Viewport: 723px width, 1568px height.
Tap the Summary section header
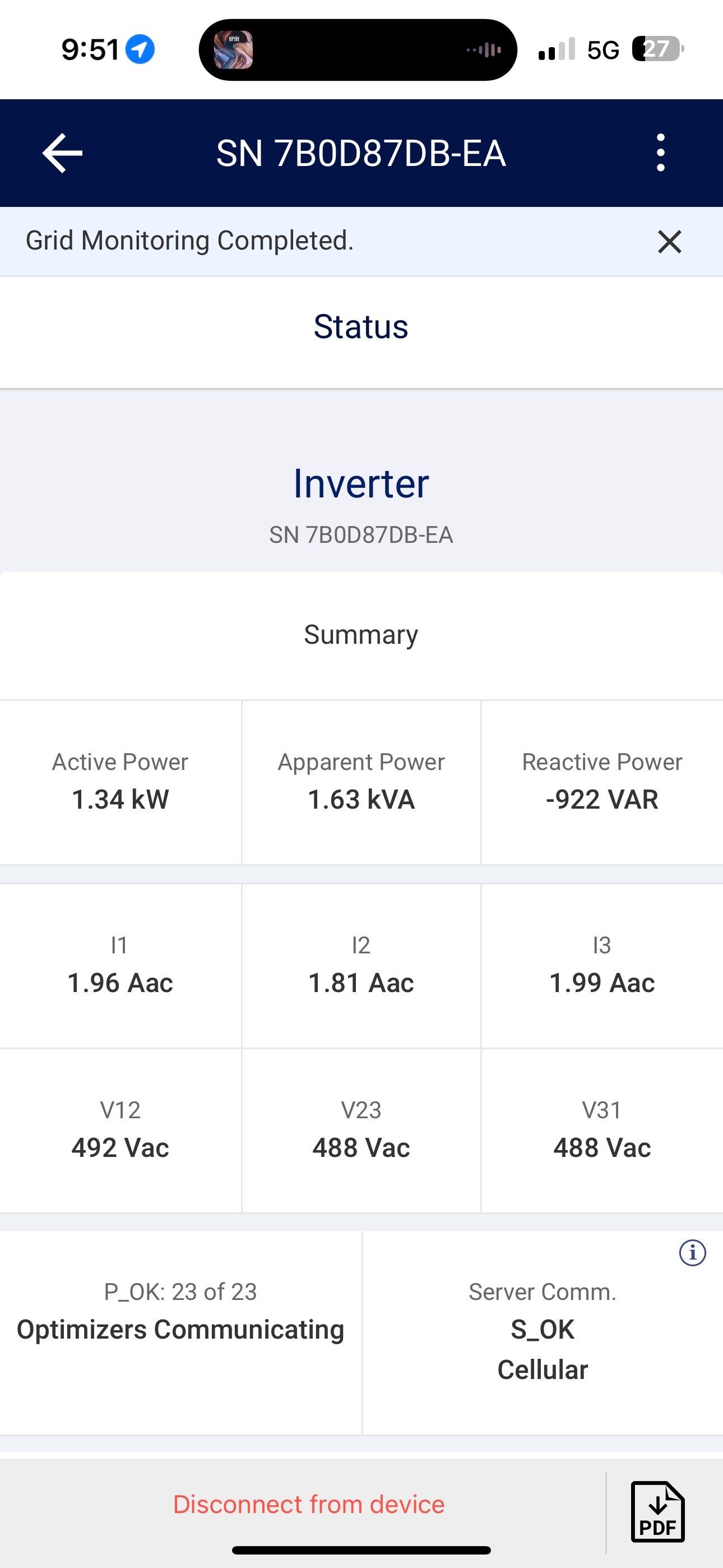(x=361, y=635)
